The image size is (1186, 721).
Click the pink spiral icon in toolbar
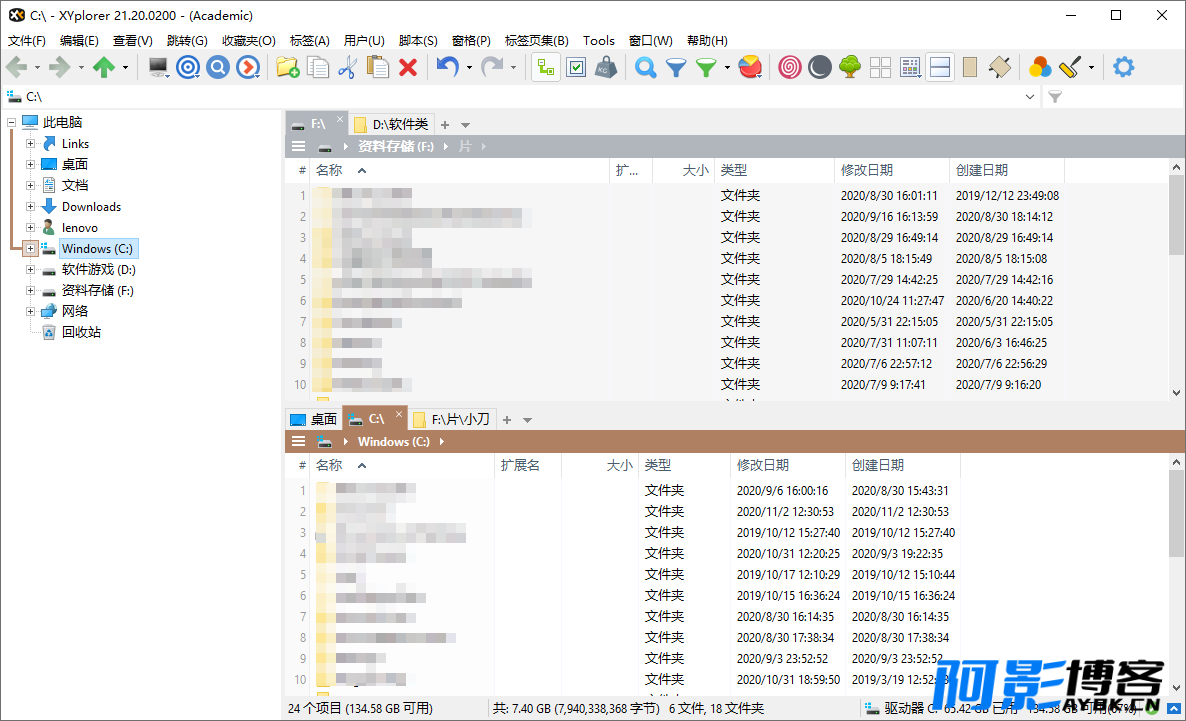coord(790,67)
